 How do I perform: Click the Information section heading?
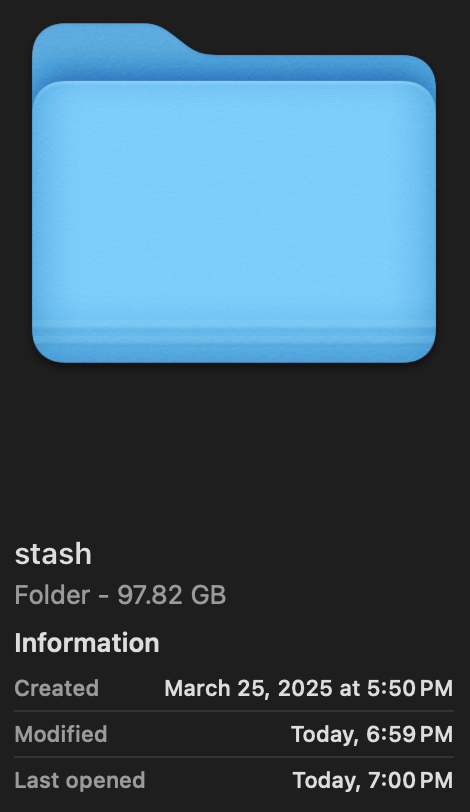pos(87,643)
